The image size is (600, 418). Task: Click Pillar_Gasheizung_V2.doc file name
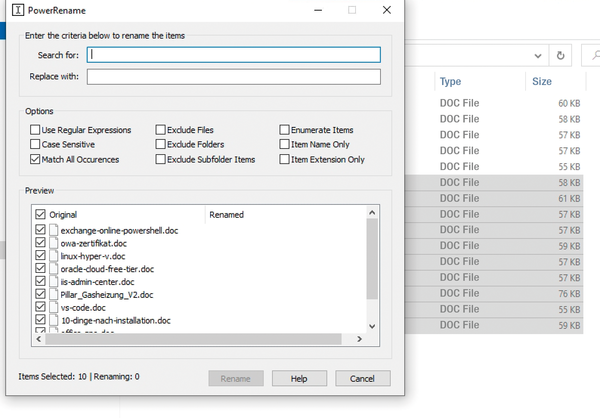click(x=107, y=295)
